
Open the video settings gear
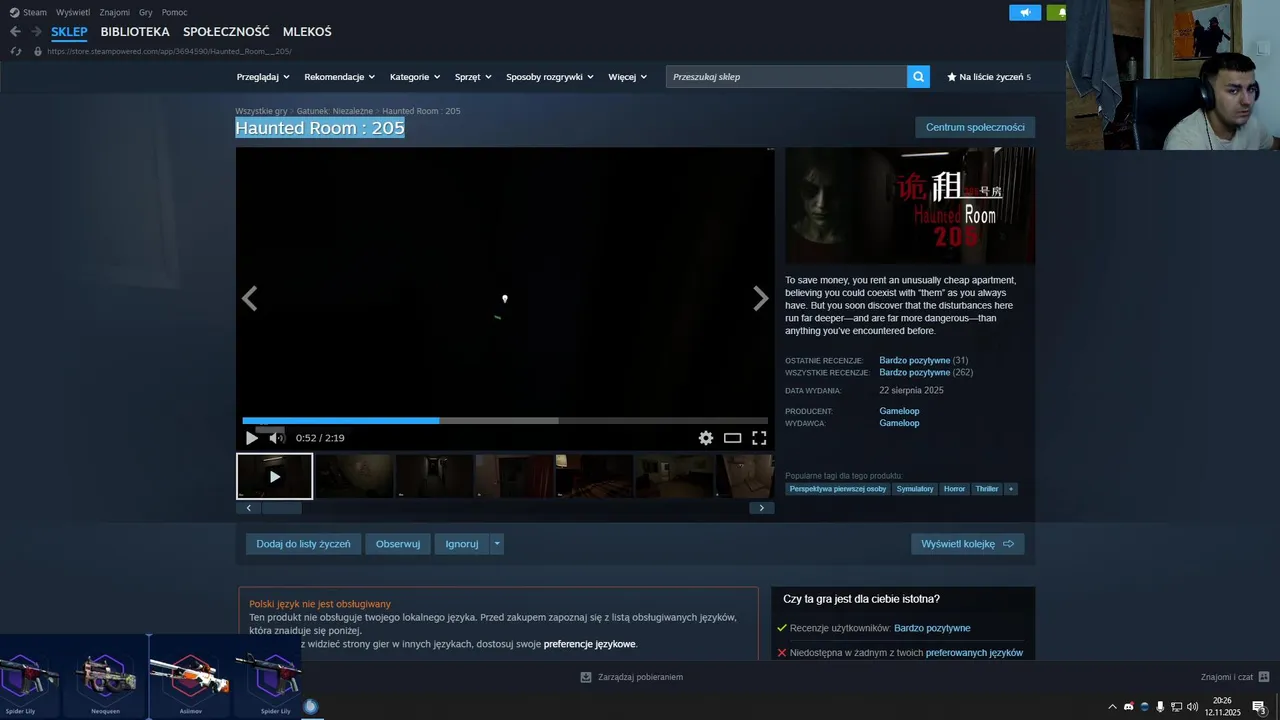(706, 438)
